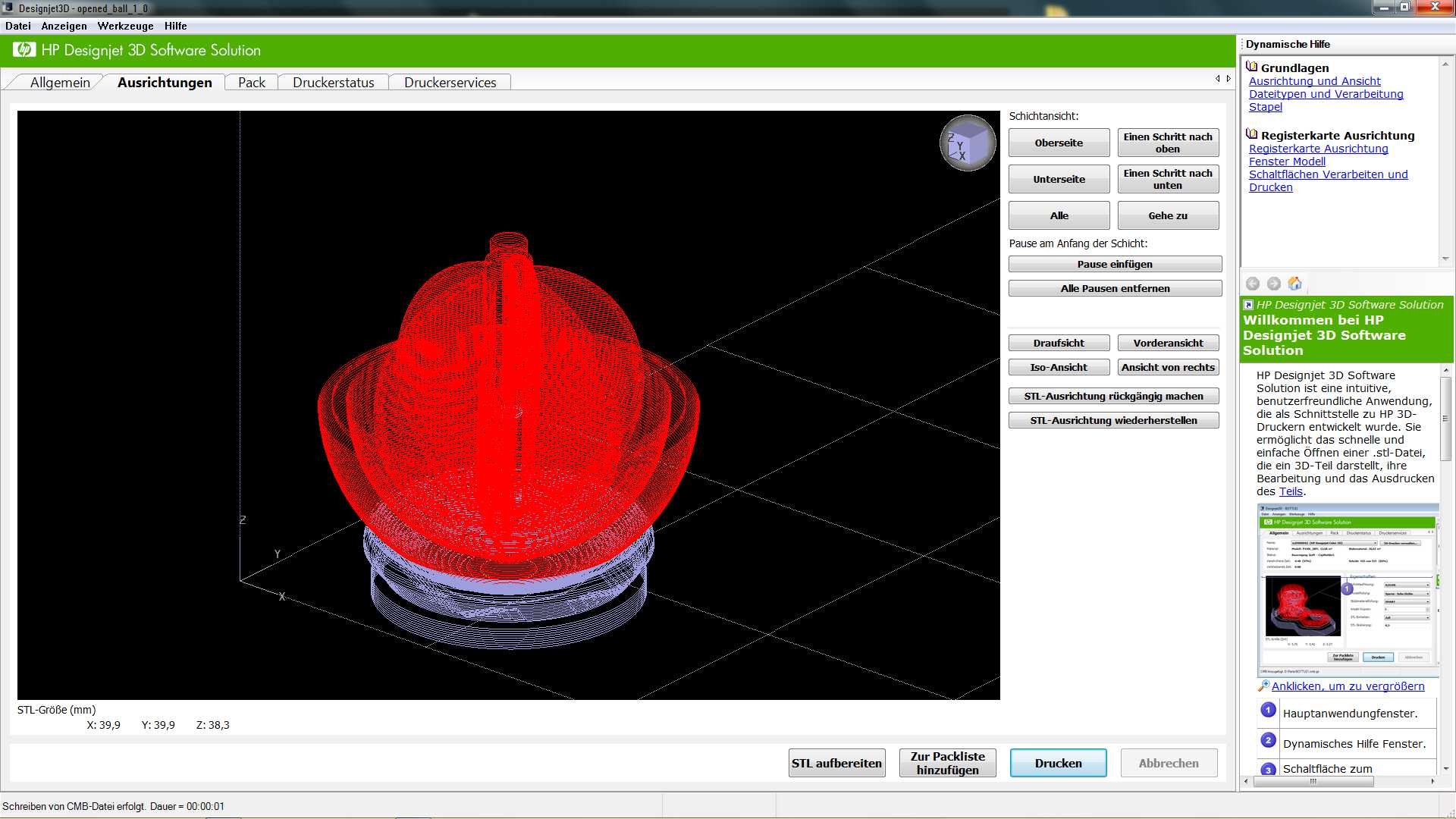
Task: Open the Ausrichtung und Ansicht help link
Action: tap(1315, 81)
